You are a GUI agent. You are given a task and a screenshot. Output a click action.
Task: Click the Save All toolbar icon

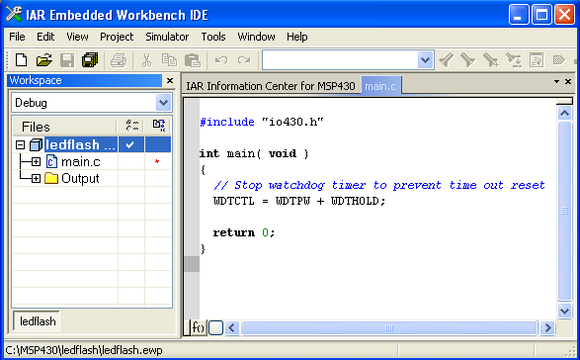point(90,60)
